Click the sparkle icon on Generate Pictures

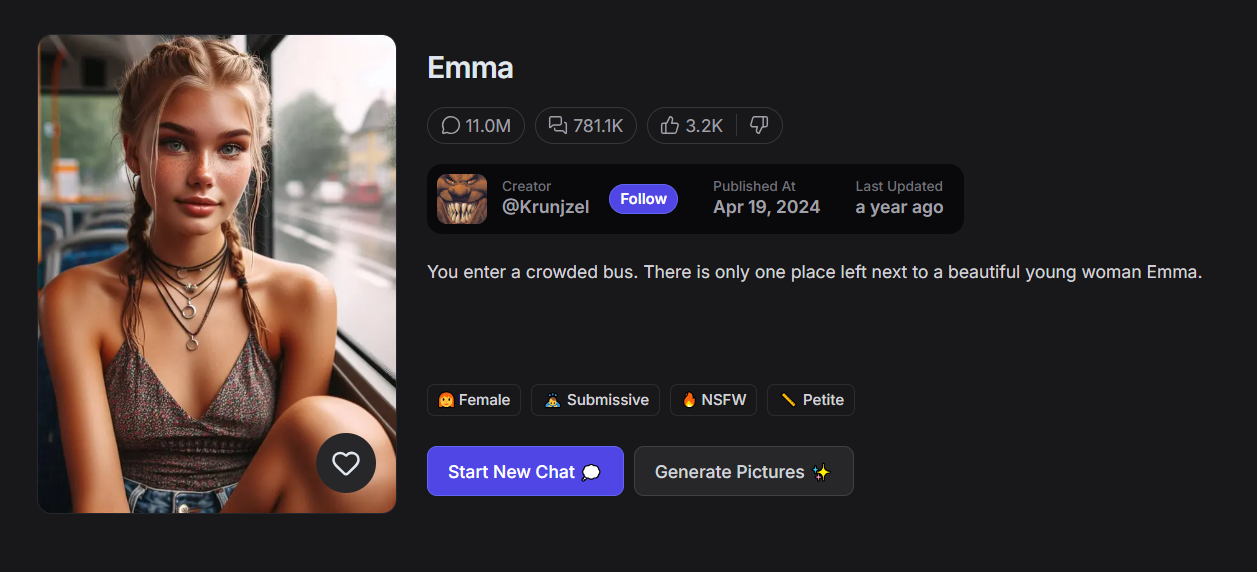pyautogui.click(x=822, y=472)
